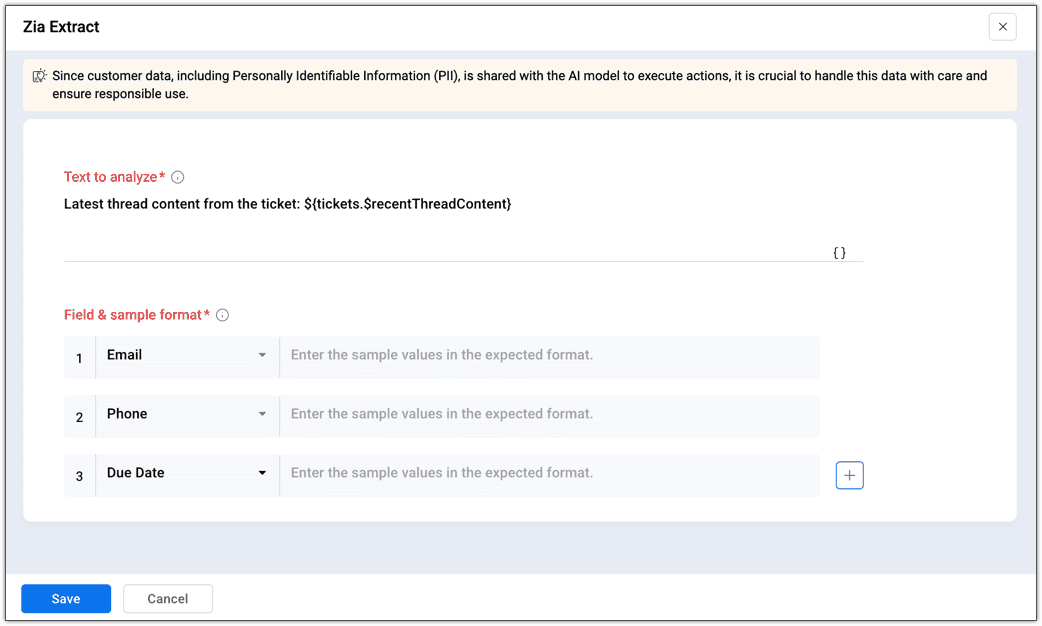Close the Zia Extract dialog
This screenshot has width=1042, height=626.
(x=1002, y=27)
